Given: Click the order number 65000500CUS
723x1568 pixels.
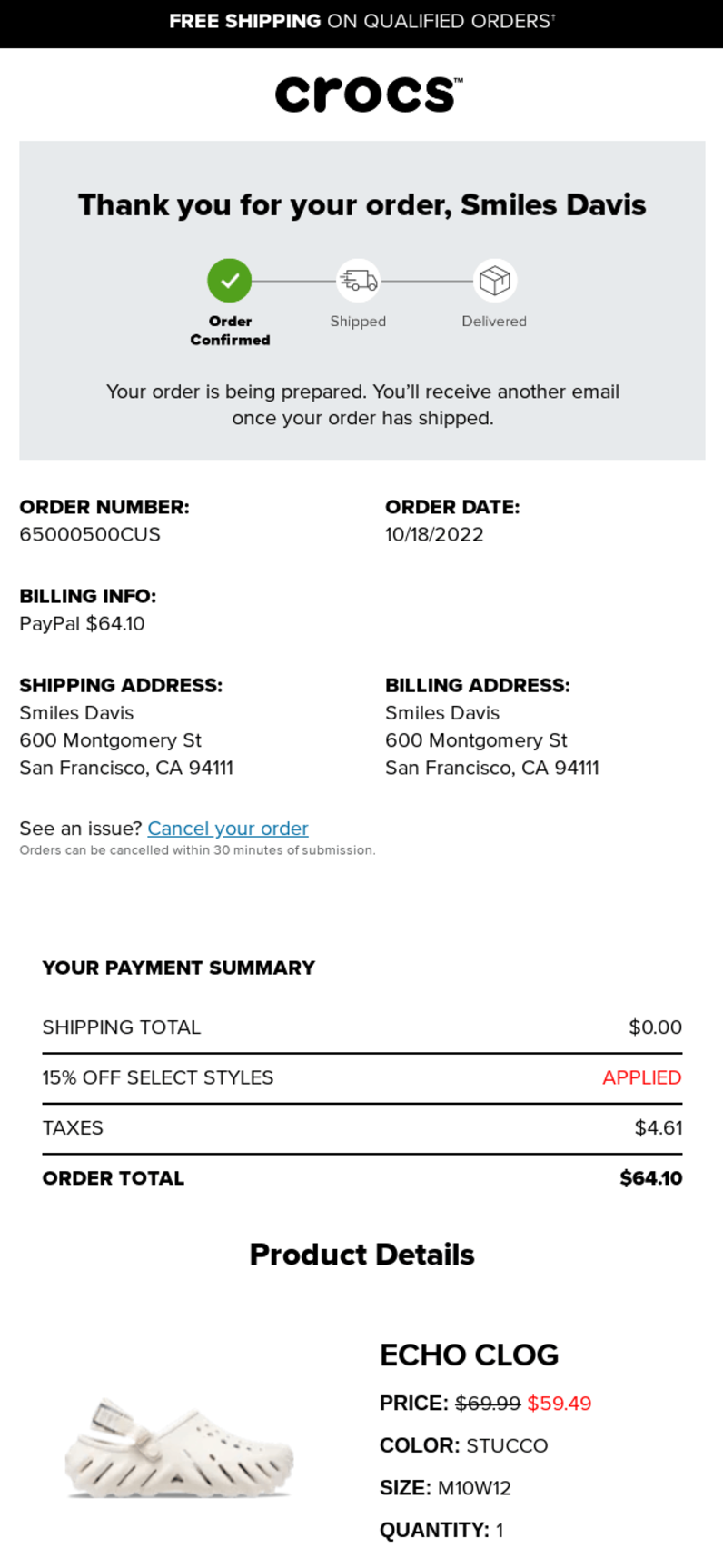Looking at the screenshot, I should (x=90, y=534).
